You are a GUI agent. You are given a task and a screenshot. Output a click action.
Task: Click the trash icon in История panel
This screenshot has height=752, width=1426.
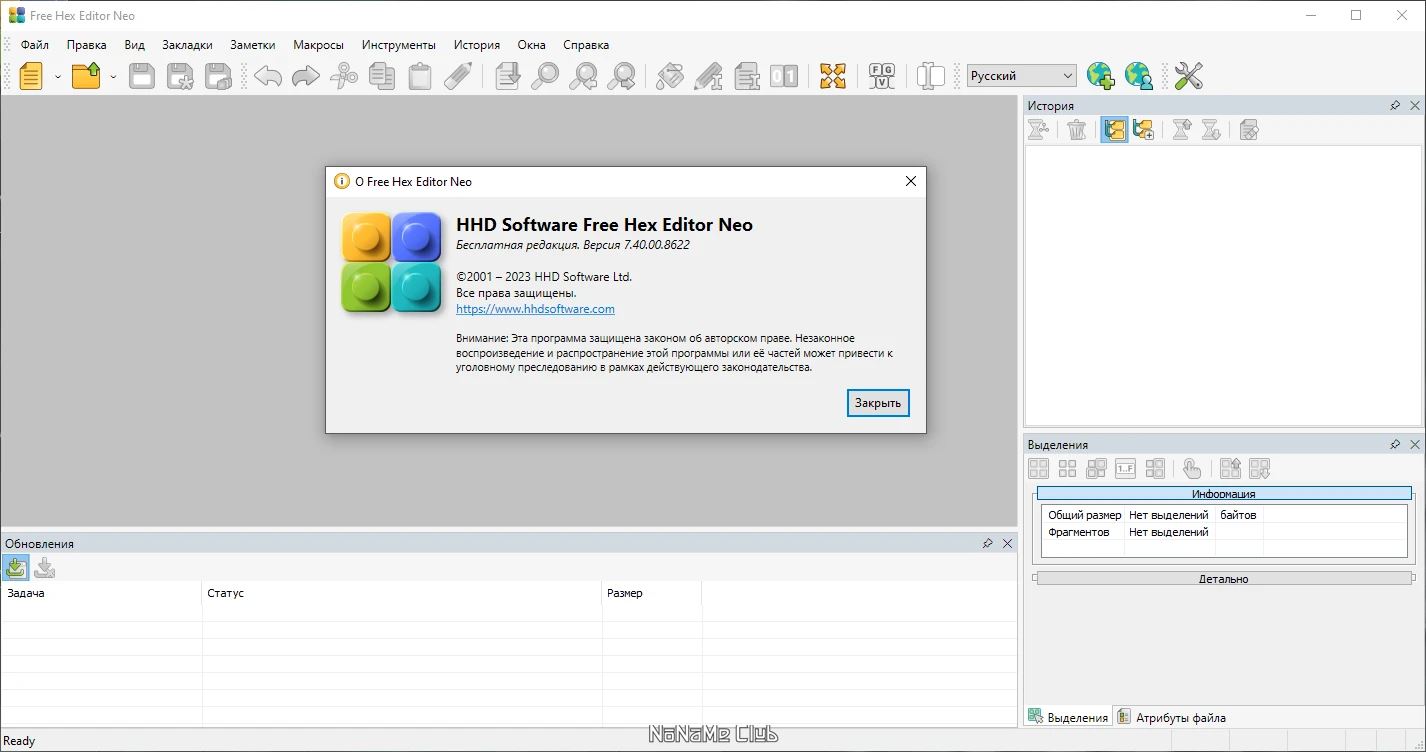click(x=1077, y=129)
